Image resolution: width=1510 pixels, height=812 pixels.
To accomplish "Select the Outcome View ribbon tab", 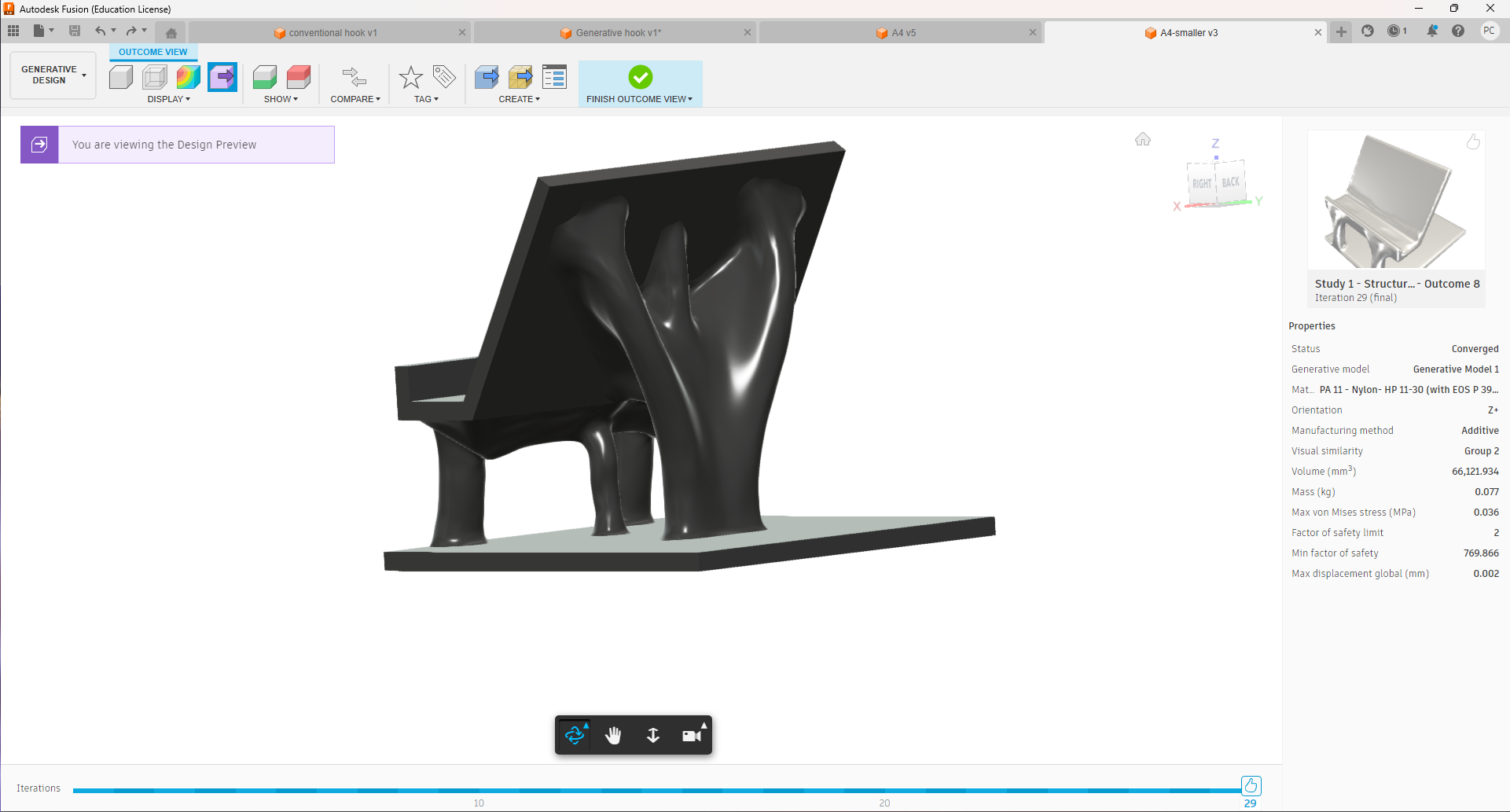I will pos(153,52).
